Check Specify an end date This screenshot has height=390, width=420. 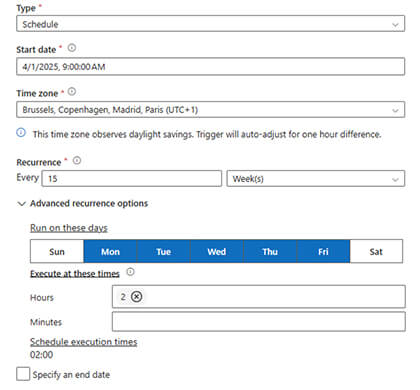coord(23,374)
